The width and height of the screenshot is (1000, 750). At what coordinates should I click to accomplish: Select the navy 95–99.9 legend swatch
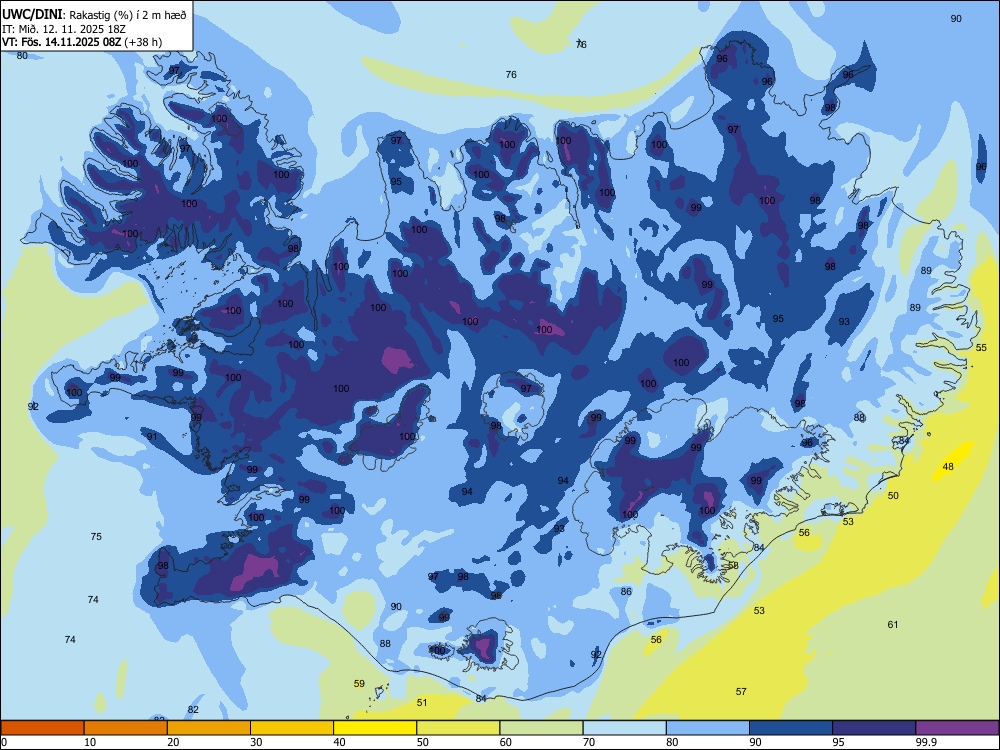tap(874, 728)
